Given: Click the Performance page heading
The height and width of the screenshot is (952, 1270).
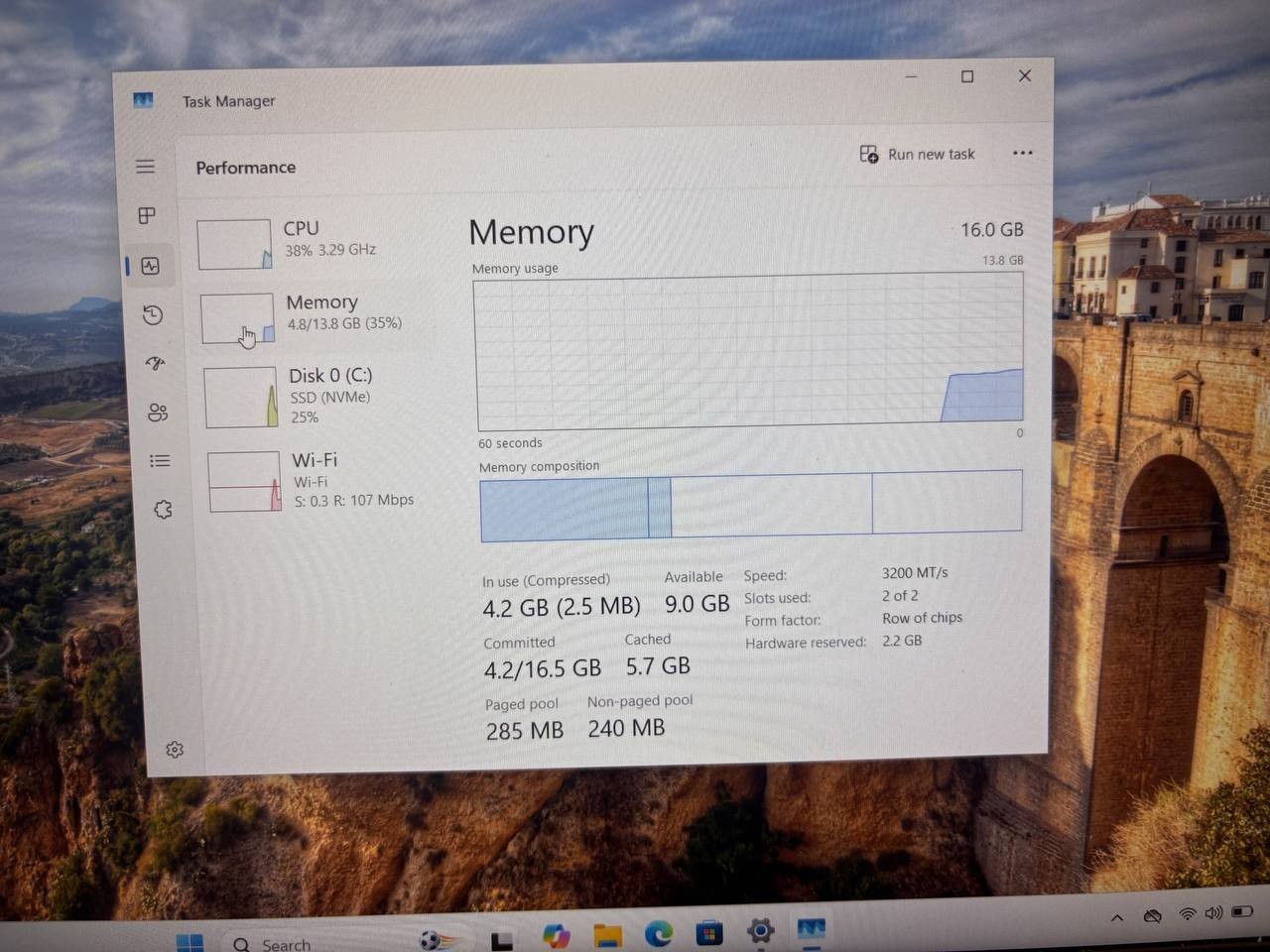Looking at the screenshot, I should pos(246,168).
